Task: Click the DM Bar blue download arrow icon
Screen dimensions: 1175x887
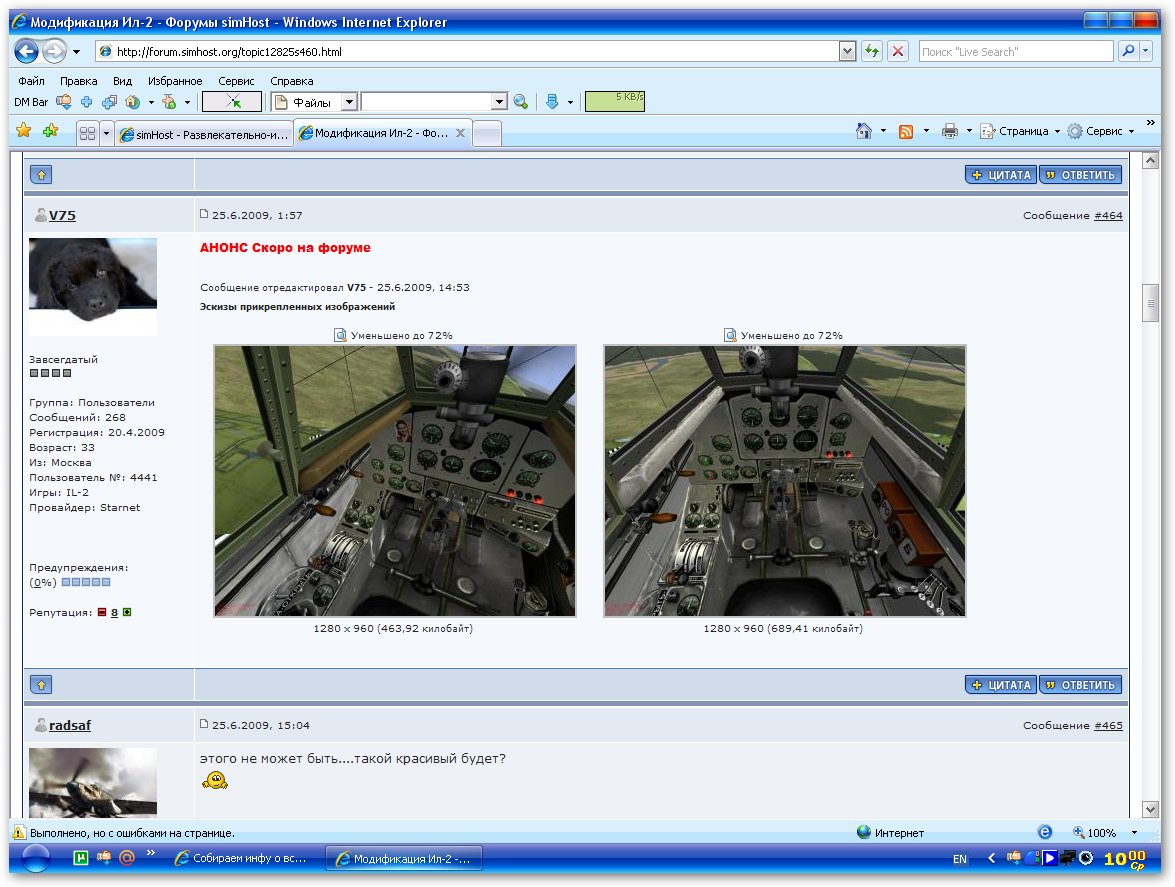Action: (x=552, y=102)
